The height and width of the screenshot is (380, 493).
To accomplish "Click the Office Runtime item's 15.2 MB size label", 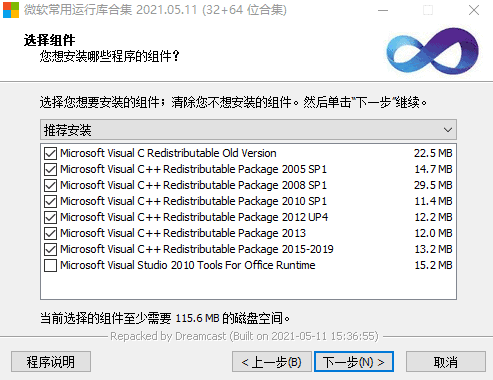I will 433,265.
